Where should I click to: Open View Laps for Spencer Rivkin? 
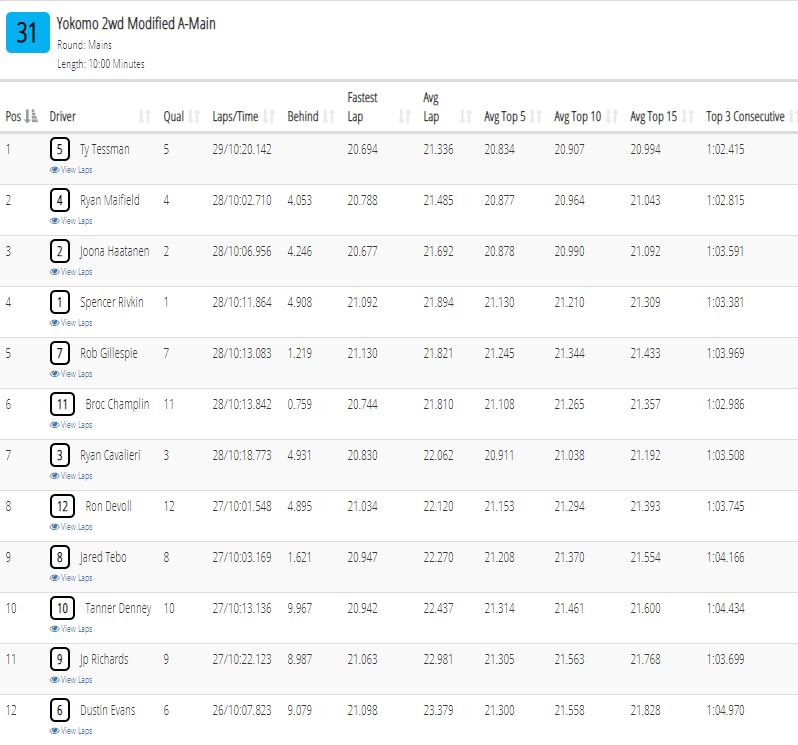point(71,323)
